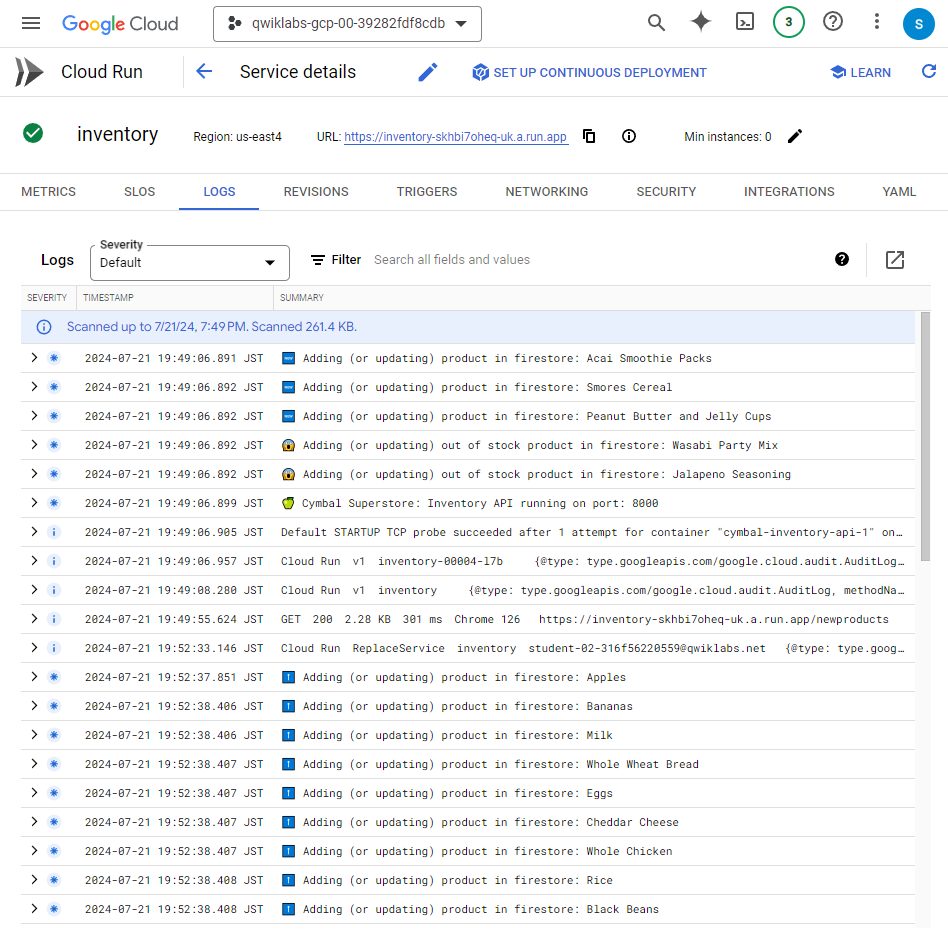Show URL info circle icon
Image resolution: width=948 pixels, height=950 pixels.
(629, 136)
